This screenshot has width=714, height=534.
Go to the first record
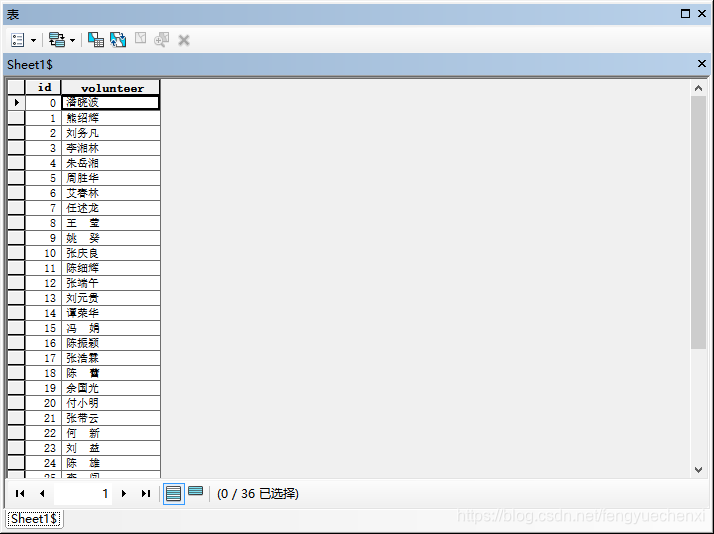tap(20, 493)
